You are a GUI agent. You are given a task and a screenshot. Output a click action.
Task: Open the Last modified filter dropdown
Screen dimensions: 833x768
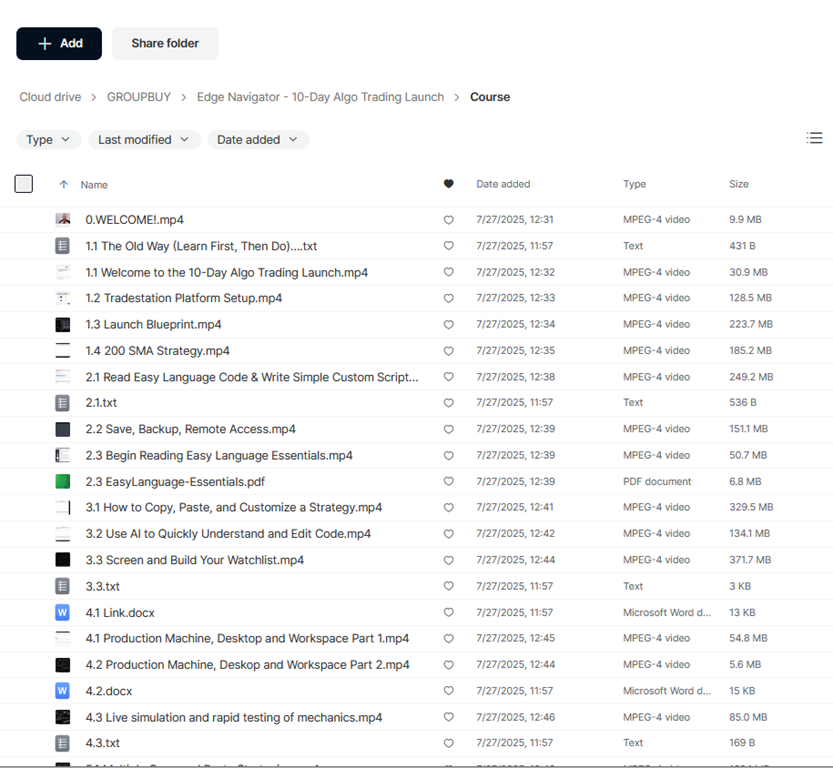pyautogui.click(x=144, y=140)
